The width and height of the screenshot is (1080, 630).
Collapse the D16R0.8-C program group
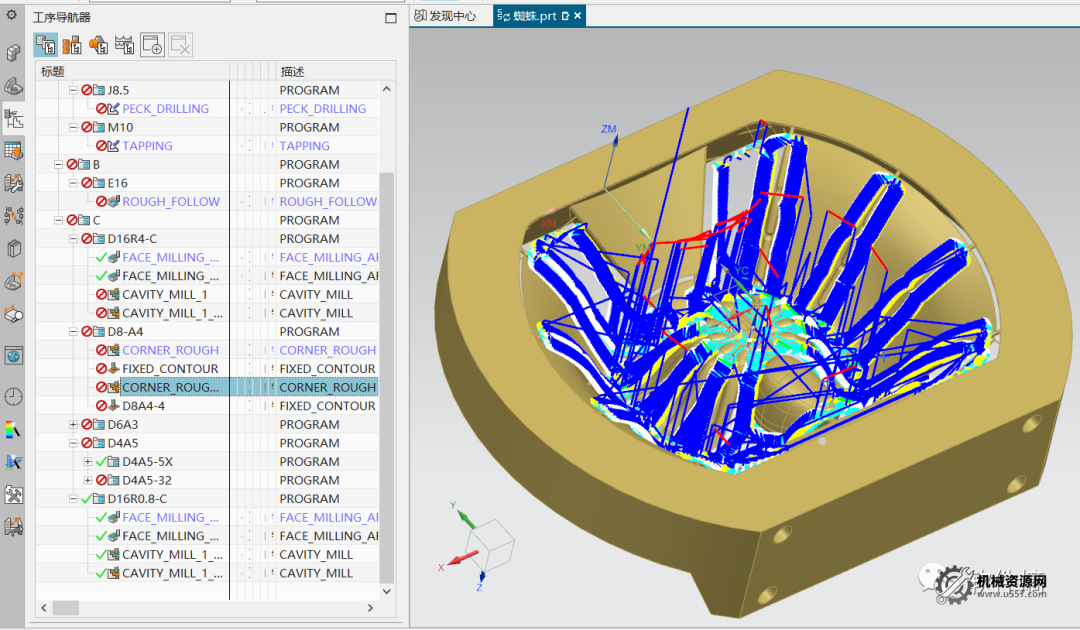[x=73, y=499]
